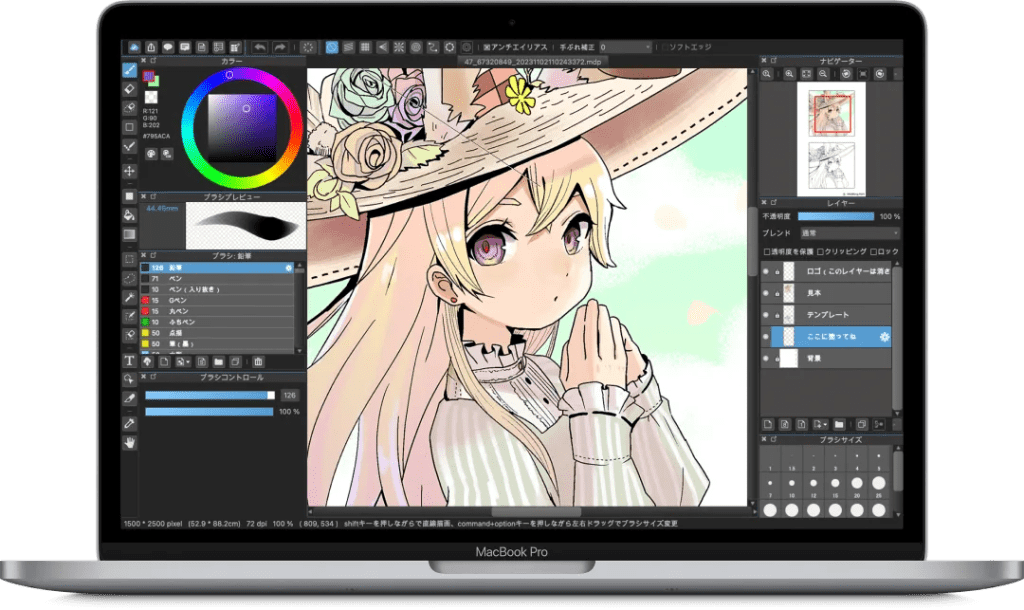Hide the 背景 layer visibility dot
Screen dimensions: 1024x610
pos(766,359)
